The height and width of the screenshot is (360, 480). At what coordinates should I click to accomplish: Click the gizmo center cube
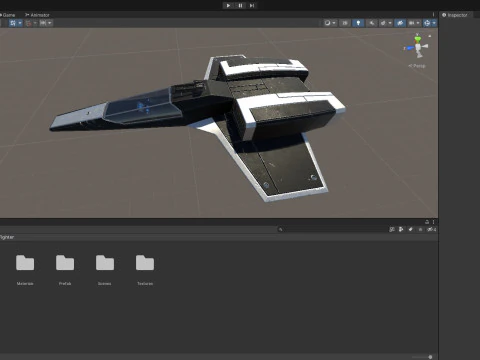click(418, 47)
